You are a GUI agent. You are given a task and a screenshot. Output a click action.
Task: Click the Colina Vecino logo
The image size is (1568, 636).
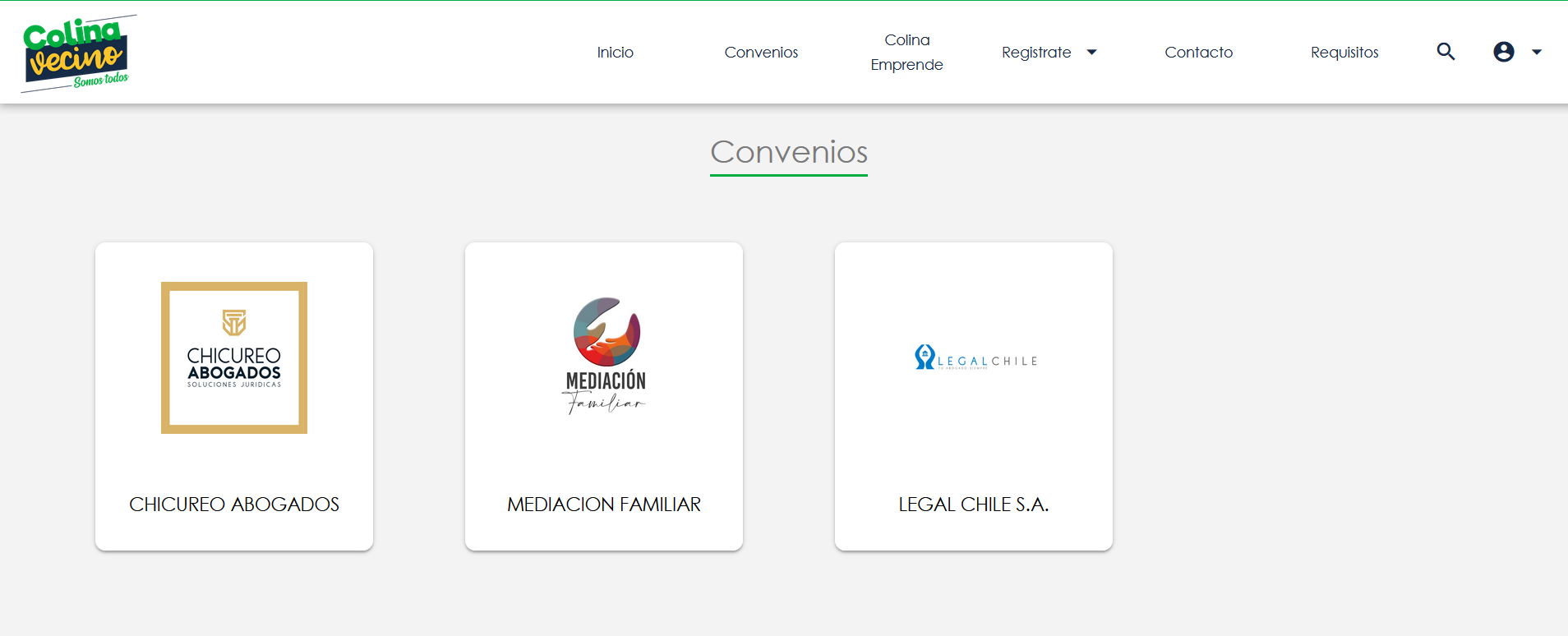[79, 53]
